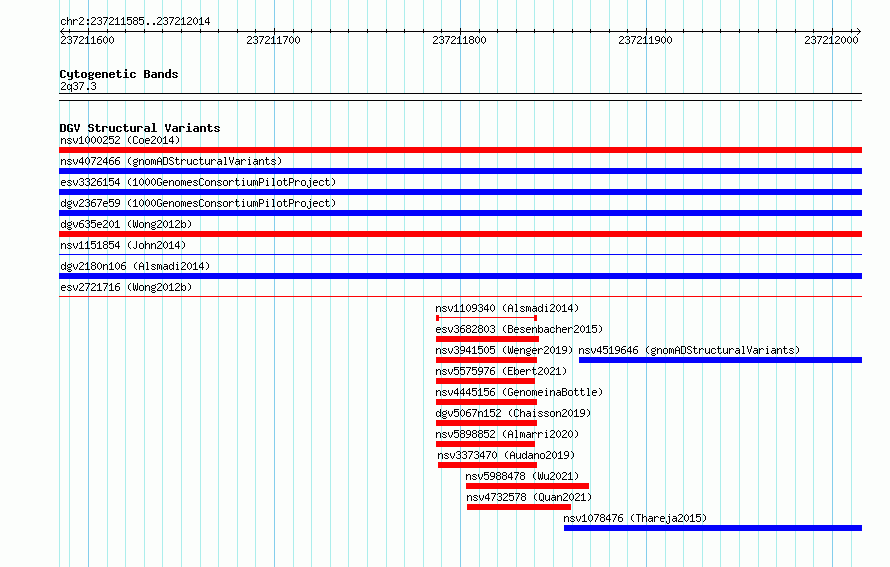Open nsv4519646 (gnomADStructuralVariants) label
This screenshot has width=890, height=567.
689,350
